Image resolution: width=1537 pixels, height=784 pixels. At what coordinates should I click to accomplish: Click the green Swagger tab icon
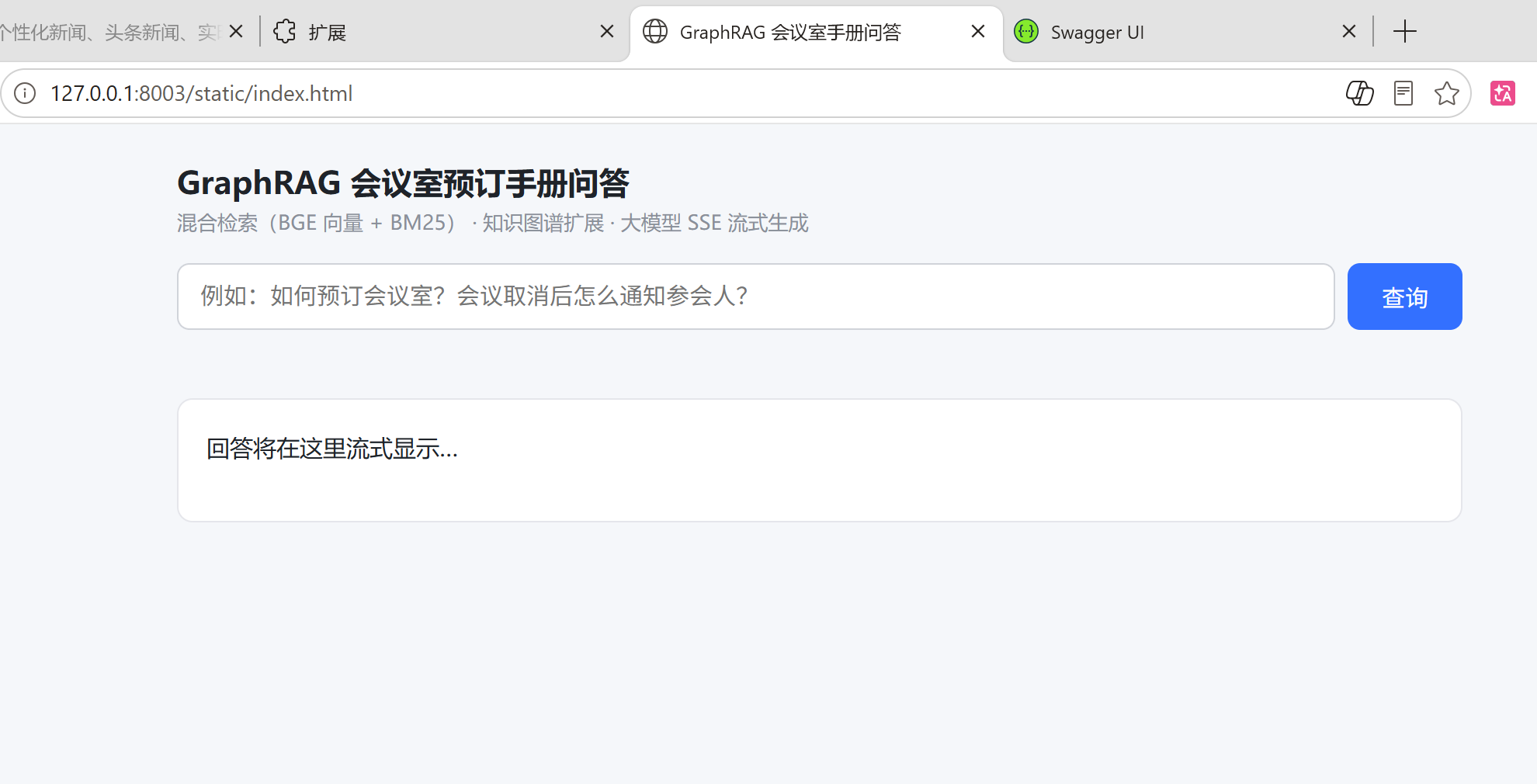(x=1026, y=31)
